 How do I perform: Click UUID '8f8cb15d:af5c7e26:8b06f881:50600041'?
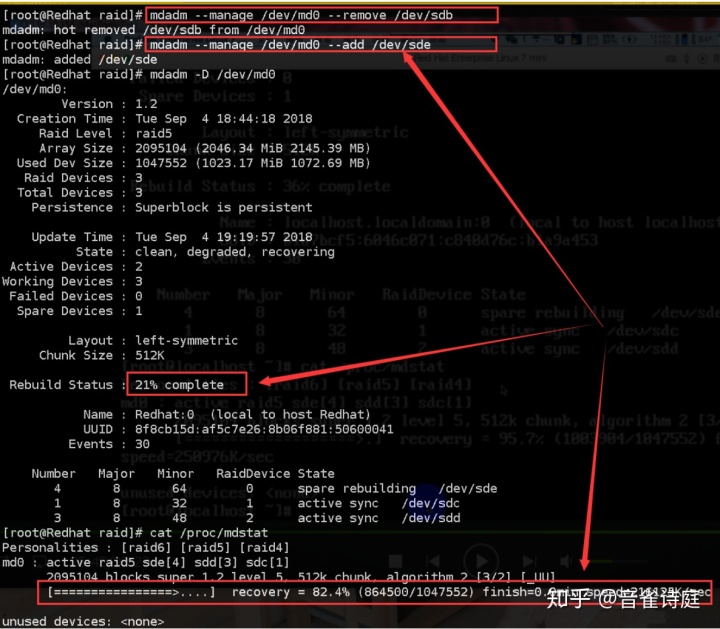click(264, 429)
